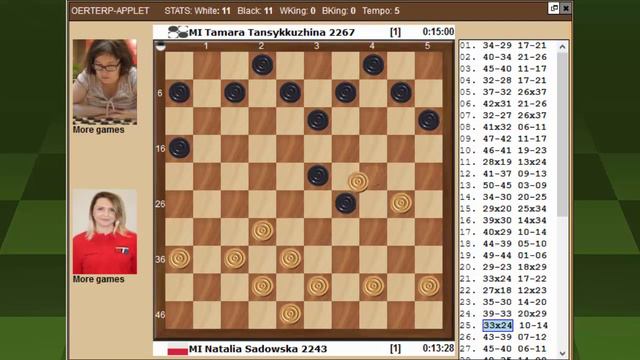Jump to black's move 12. 09-13
This screenshot has height=360, width=640.
tap(532, 173)
